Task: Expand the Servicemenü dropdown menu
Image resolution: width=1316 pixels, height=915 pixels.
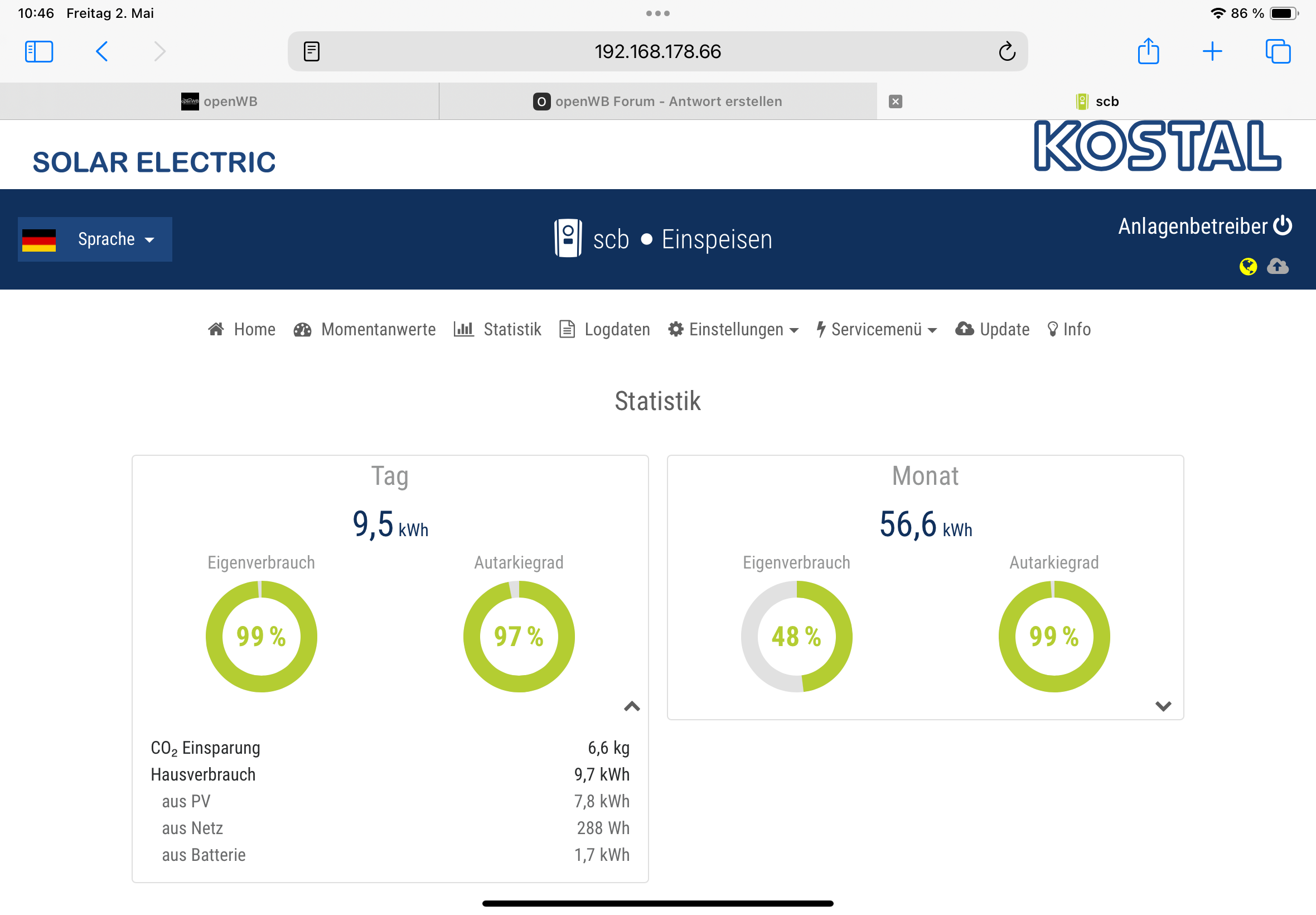Action: [x=877, y=330]
